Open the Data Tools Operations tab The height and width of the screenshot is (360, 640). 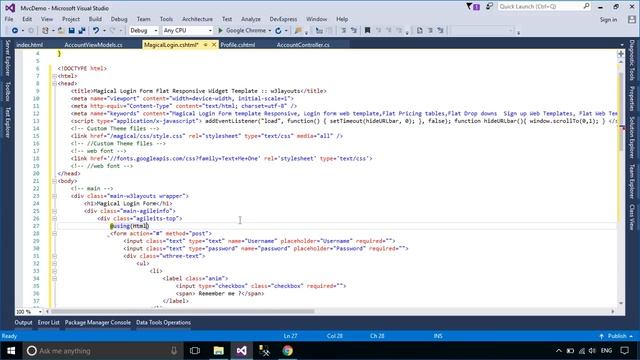pyautogui.click(x=163, y=322)
